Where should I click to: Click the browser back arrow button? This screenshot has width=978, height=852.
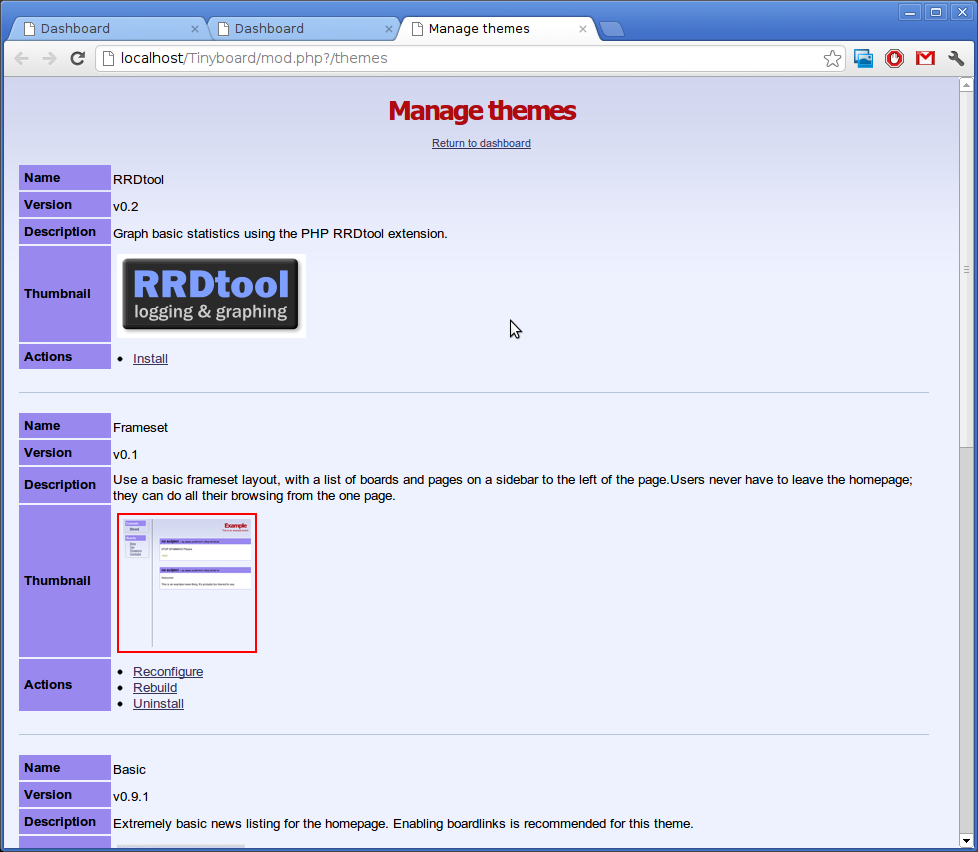pos(21,59)
